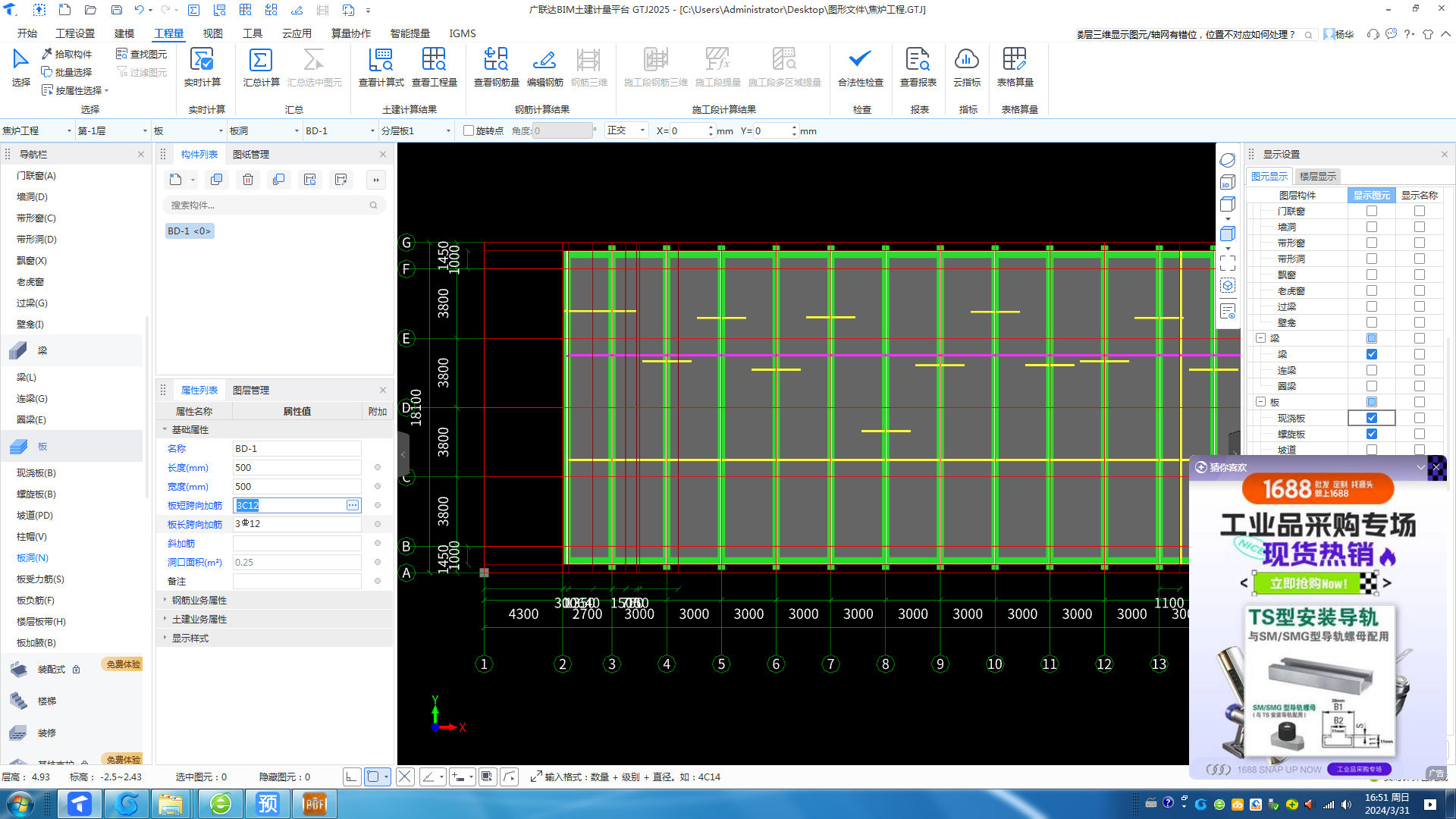Check 过梁 显示名称 checkbox
This screenshot has height=819, width=1456.
pyautogui.click(x=1420, y=306)
